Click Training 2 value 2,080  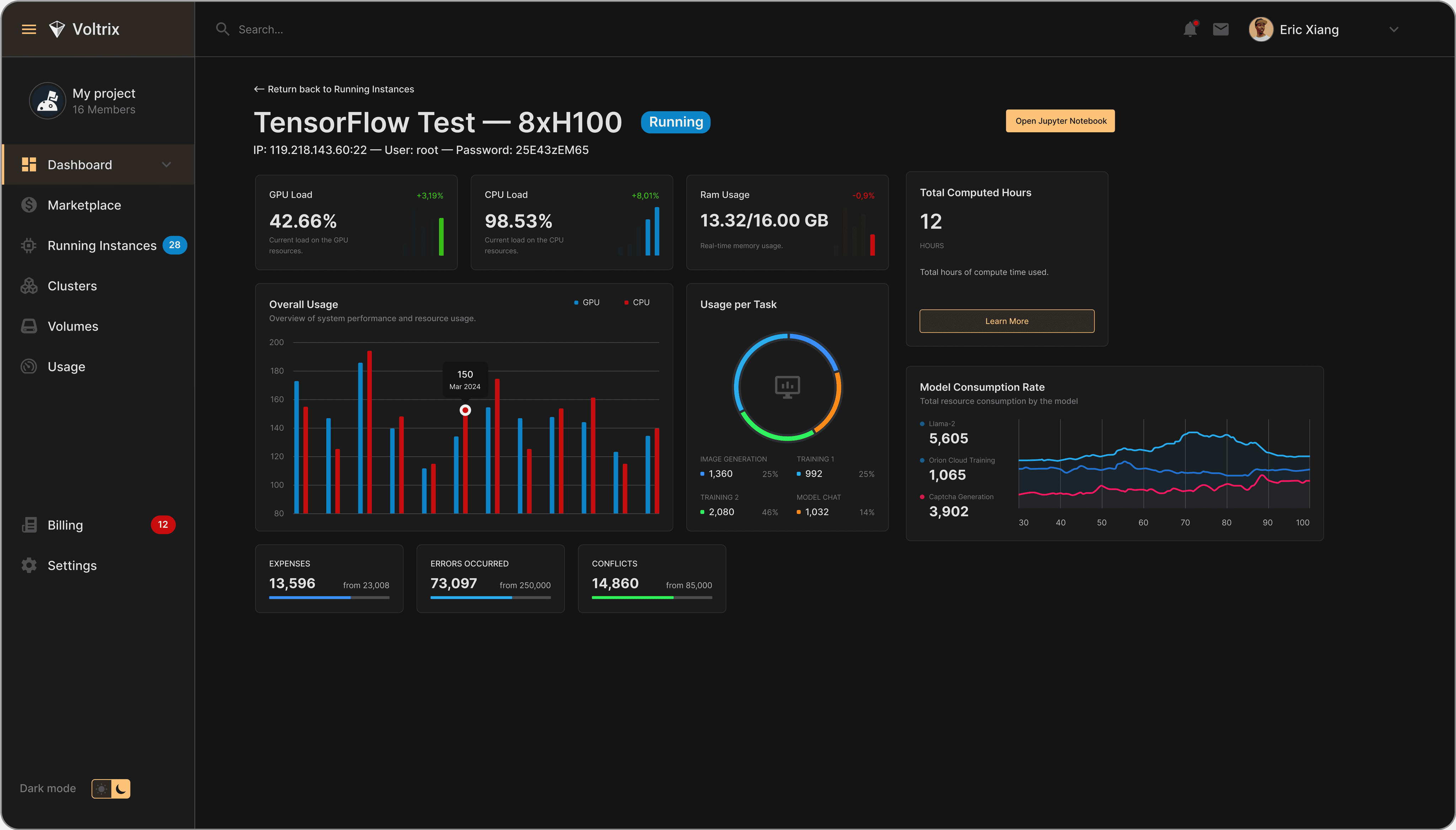coord(721,512)
